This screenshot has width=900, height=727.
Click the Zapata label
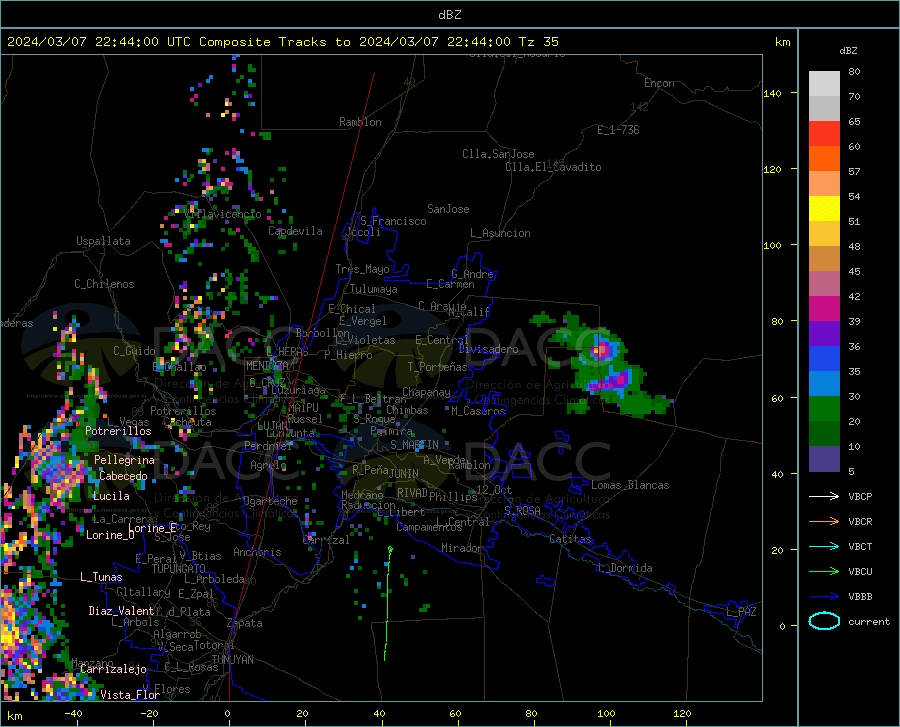245,623
